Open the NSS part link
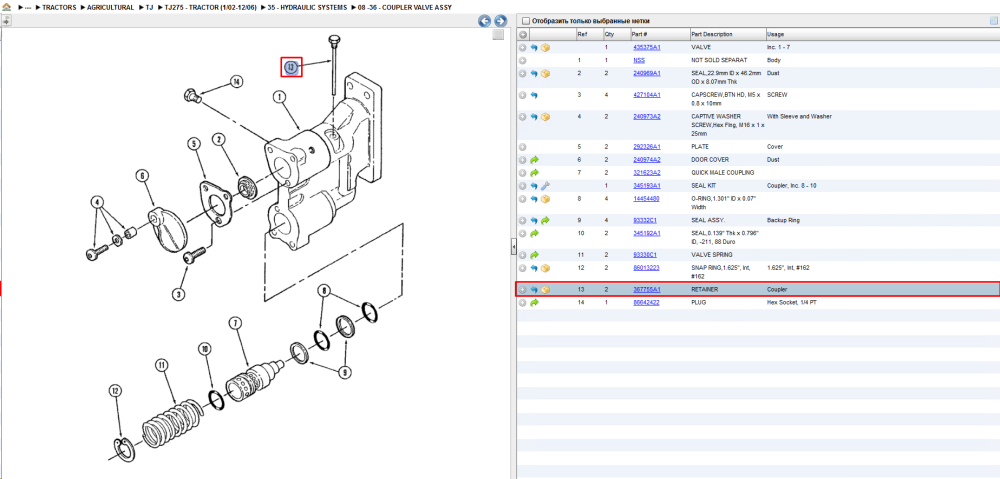 click(x=638, y=60)
